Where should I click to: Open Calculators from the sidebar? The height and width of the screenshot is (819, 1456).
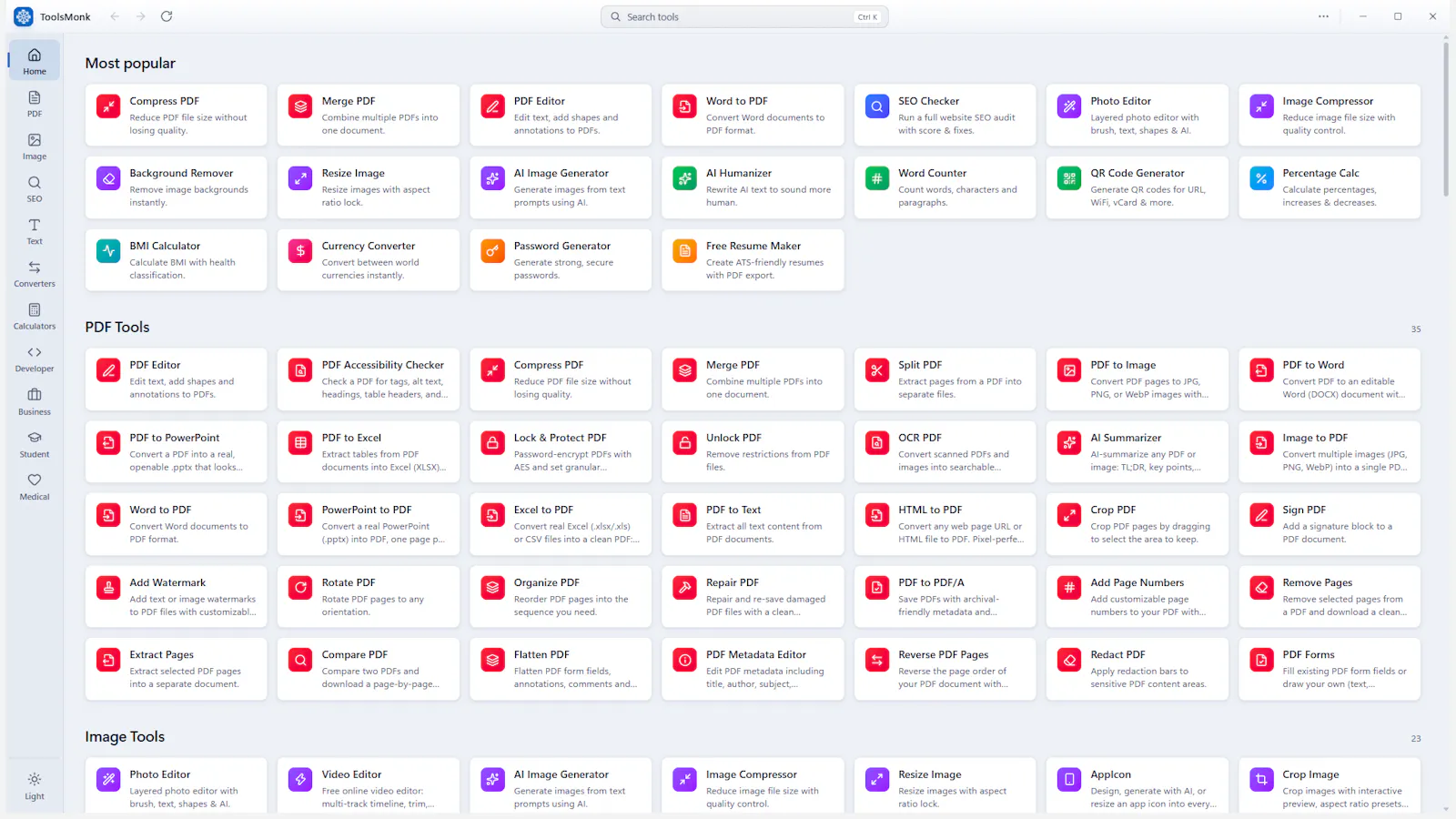(35, 317)
